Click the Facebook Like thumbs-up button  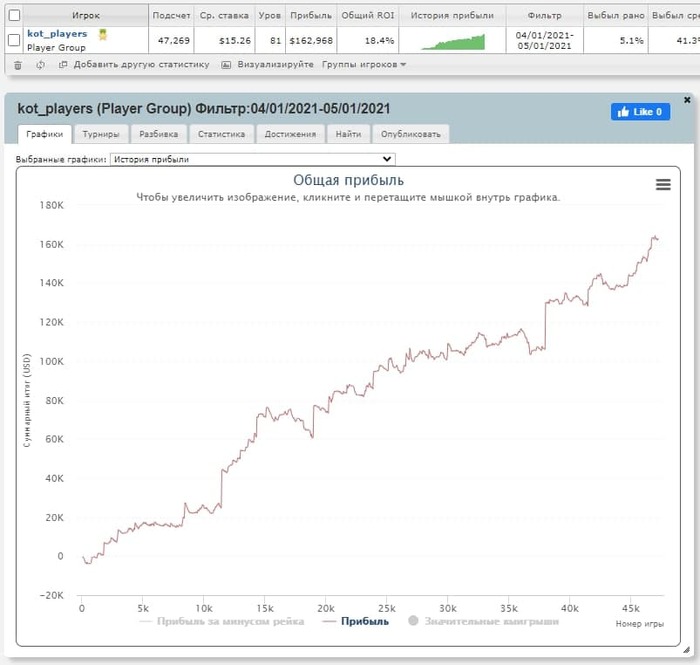point(640,112)
